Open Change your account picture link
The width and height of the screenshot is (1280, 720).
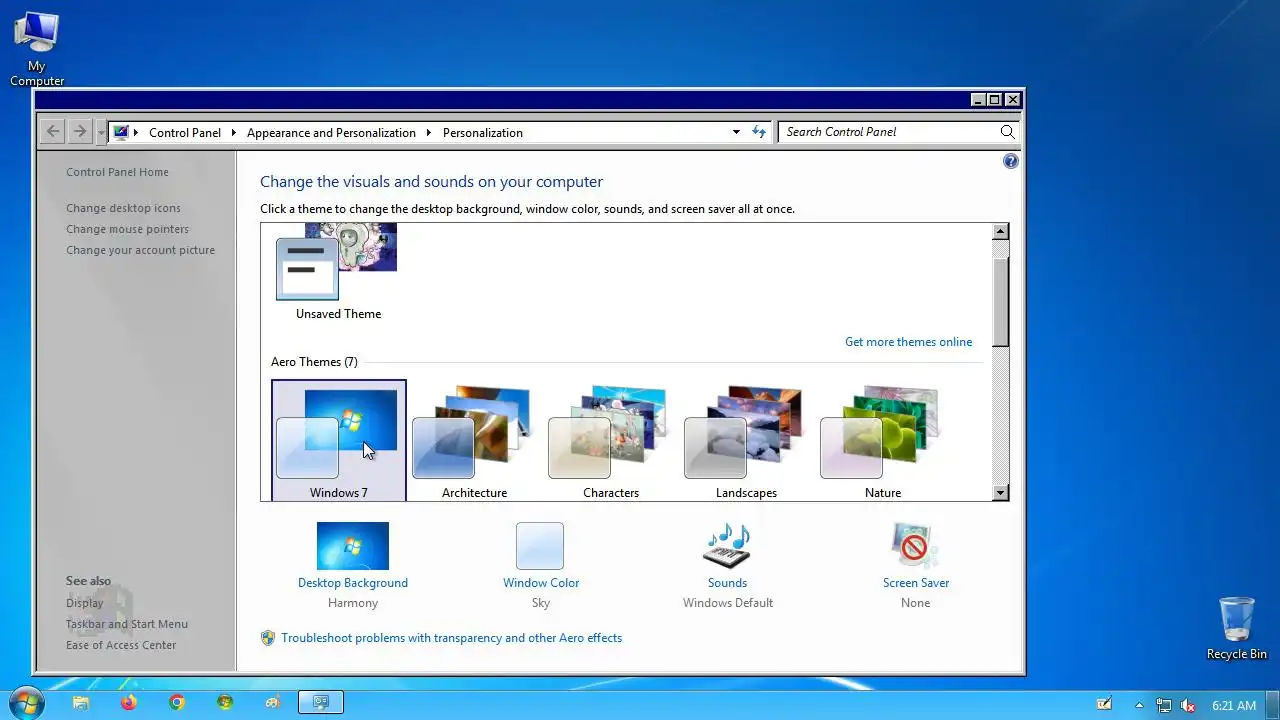pos(140,250)
